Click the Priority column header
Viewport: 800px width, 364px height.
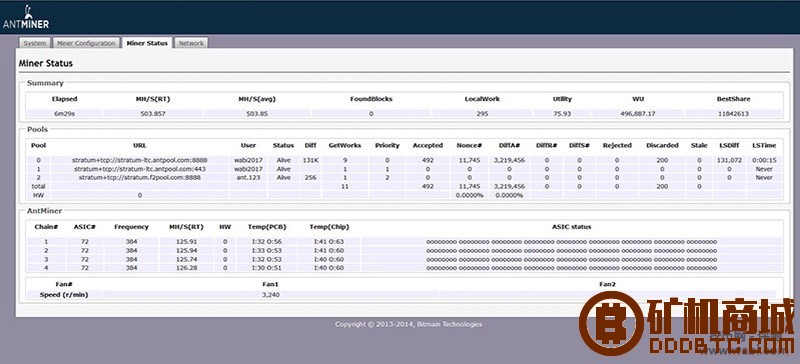point(387,145)
